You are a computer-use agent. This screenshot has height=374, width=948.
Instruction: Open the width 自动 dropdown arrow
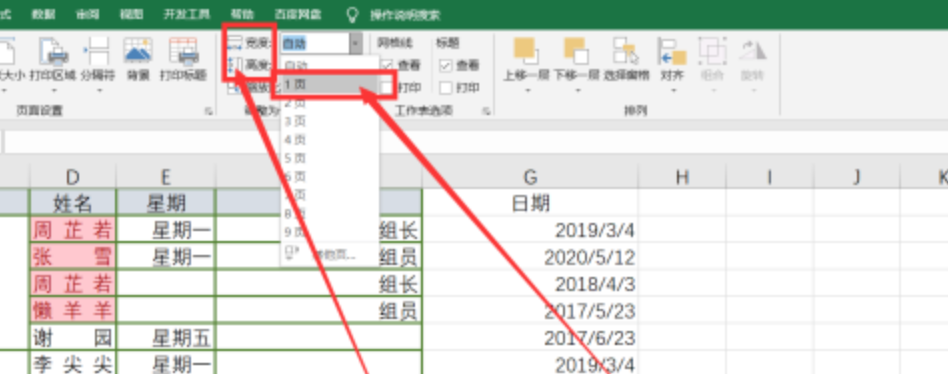click(356, 44)
